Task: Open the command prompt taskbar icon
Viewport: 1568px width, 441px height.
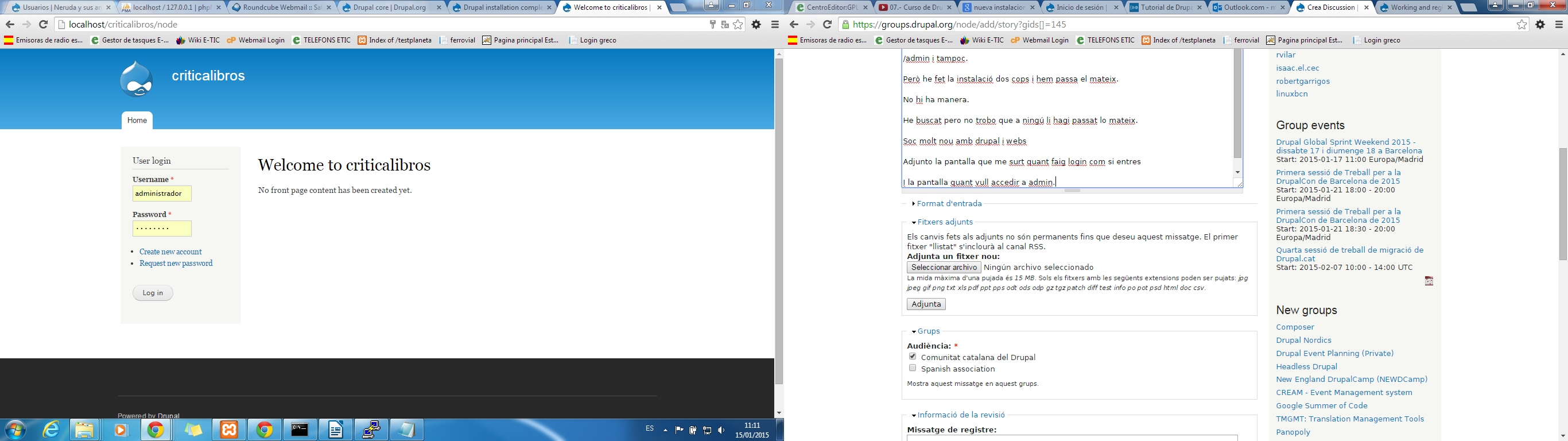Action: [x=300, y=430]
